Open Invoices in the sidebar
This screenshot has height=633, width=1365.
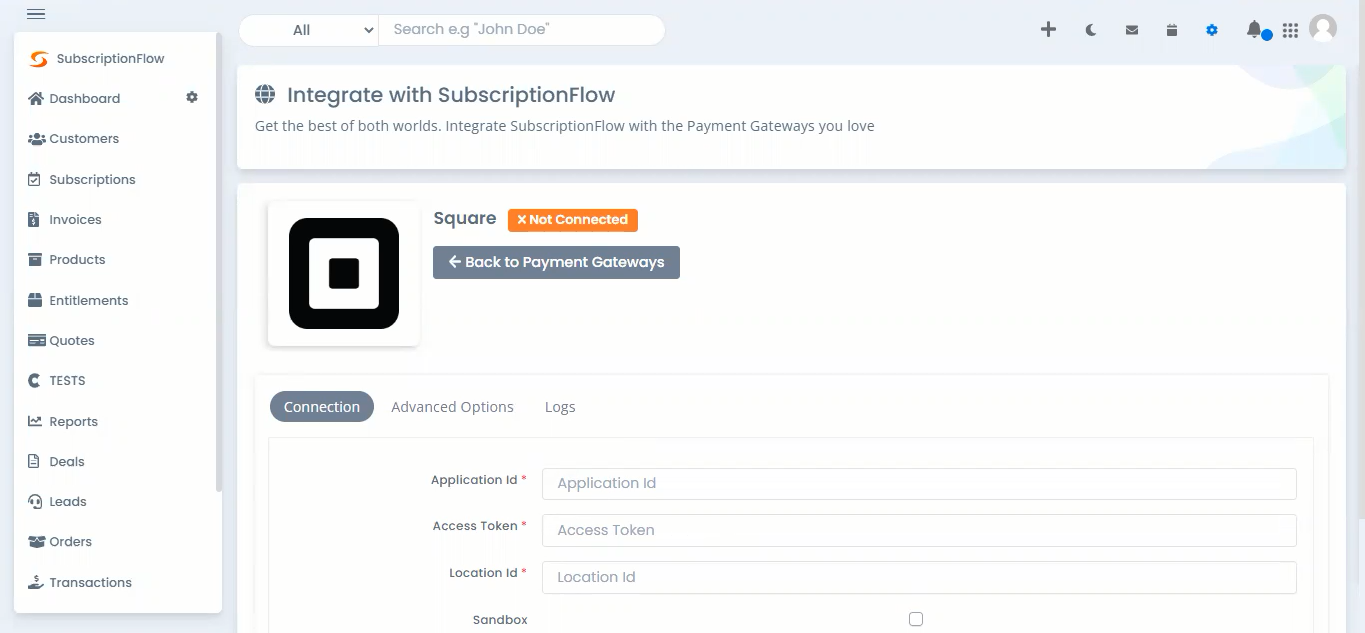75,220
